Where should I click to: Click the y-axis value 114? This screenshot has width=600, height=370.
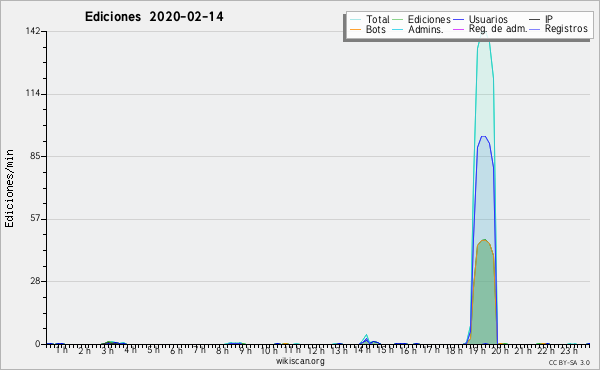pos(33,93)
